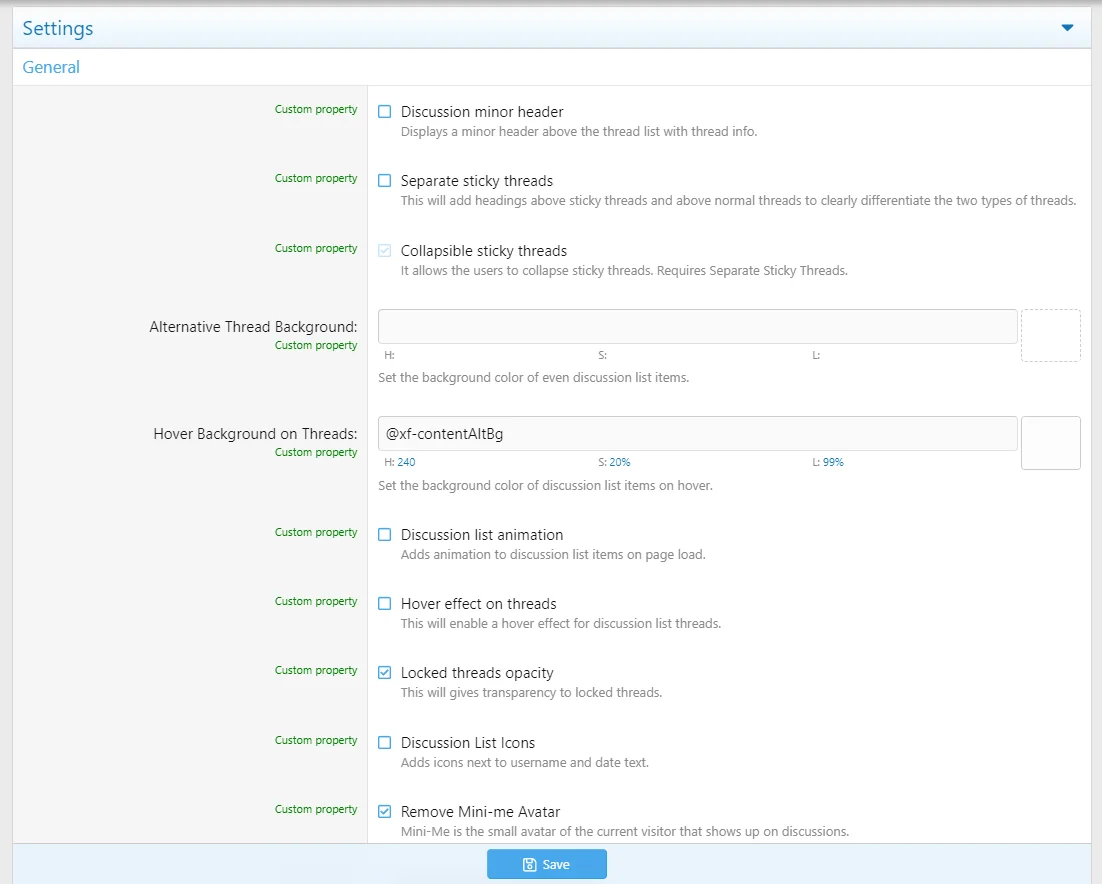This screenshot has width=1102, height=884.
Task: Uncheck Locked threads opacity
Action: 385,673
